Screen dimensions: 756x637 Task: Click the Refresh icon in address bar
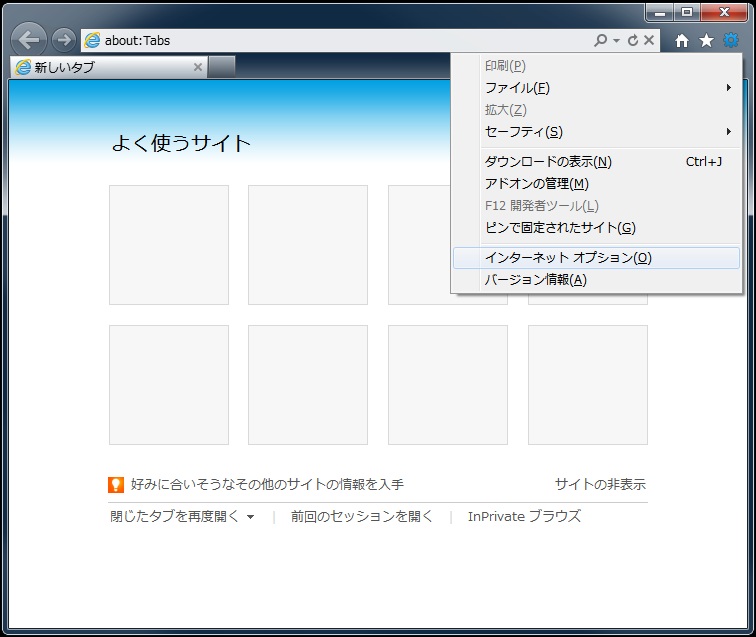(x=633, y=40)
